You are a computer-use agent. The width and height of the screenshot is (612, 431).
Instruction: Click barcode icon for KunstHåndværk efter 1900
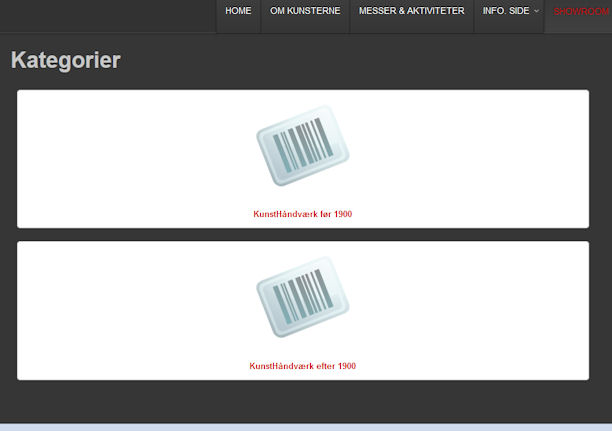[302, 297]
